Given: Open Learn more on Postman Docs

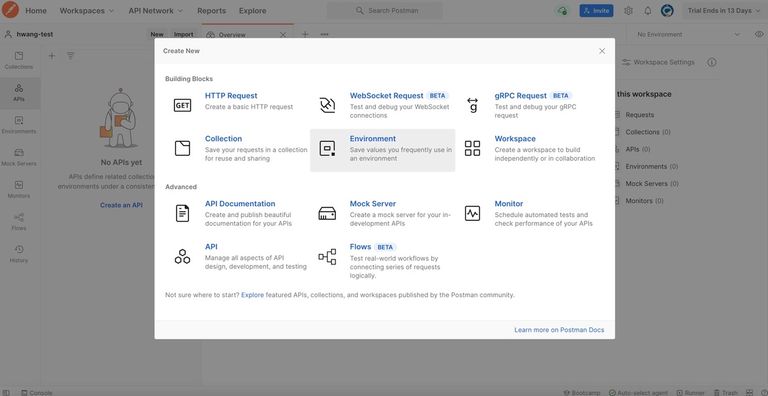Looking at the screenshot, I should pyautogui.click(x=559, y=330).
